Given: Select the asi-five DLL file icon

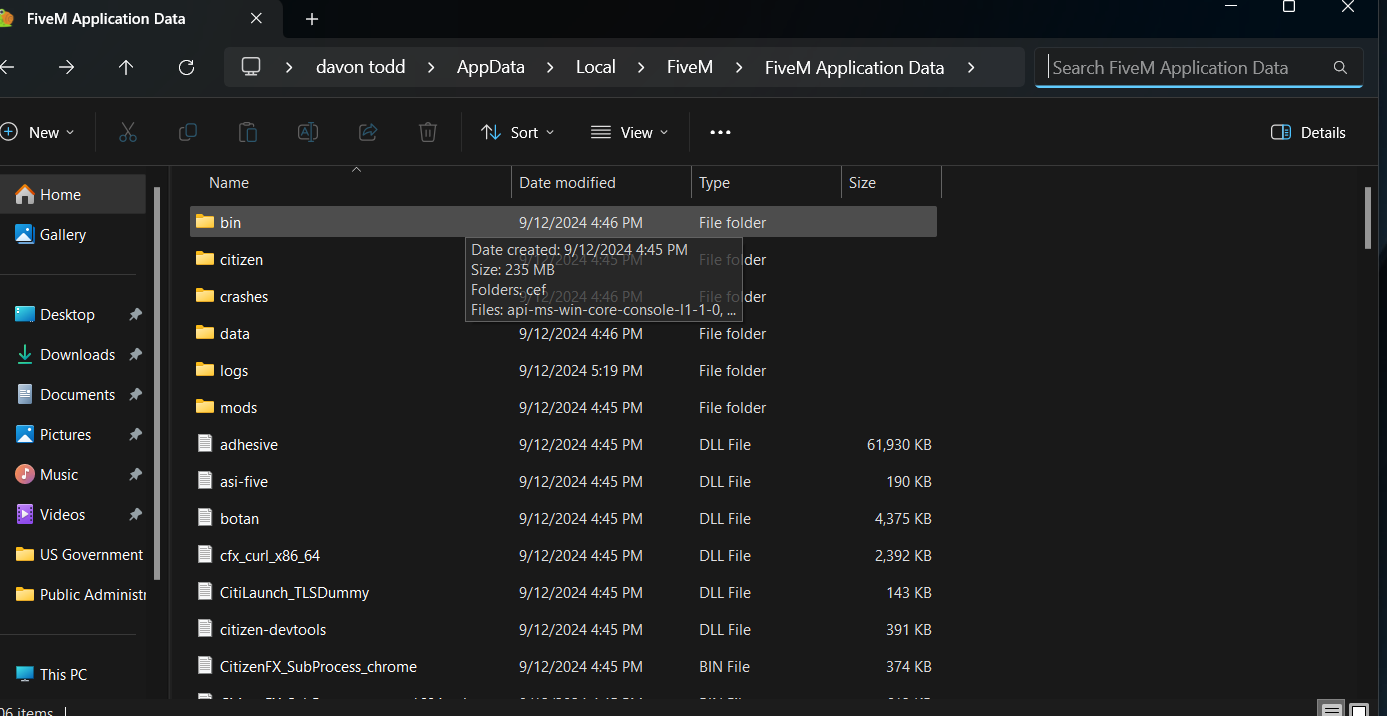Looking at the screenshot, I should point(205,481).
